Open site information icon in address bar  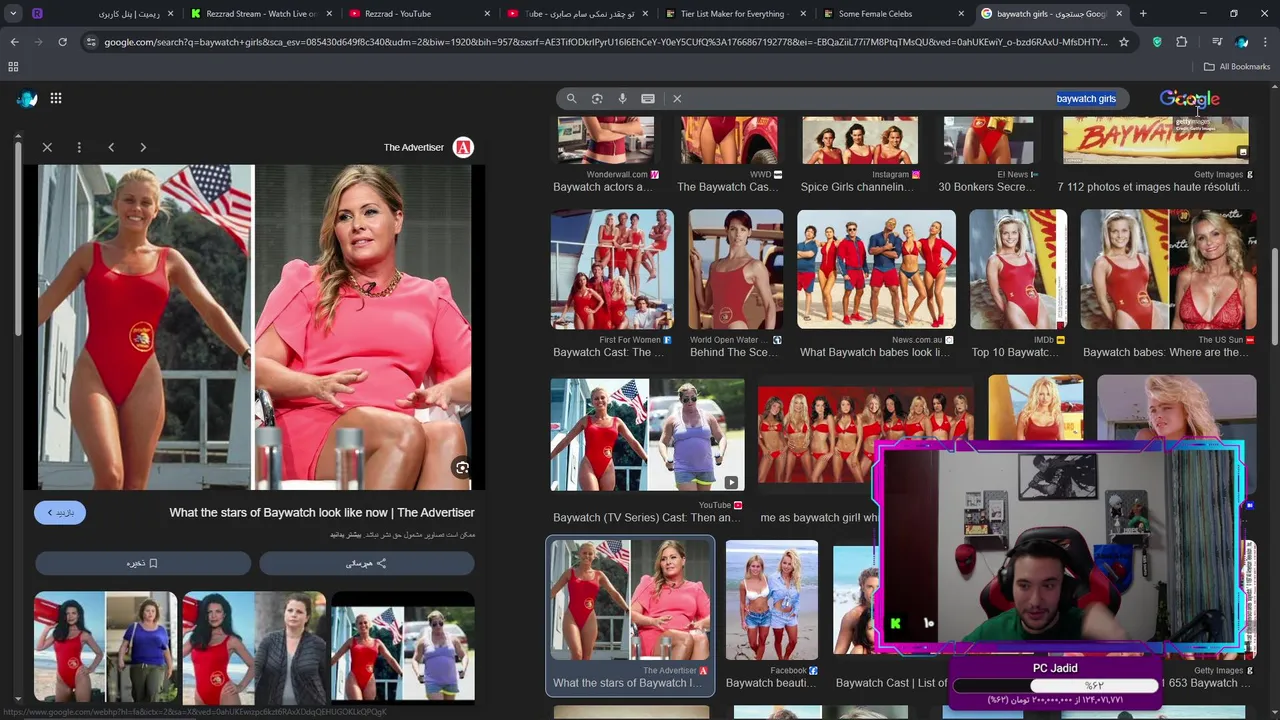(92, 42)
